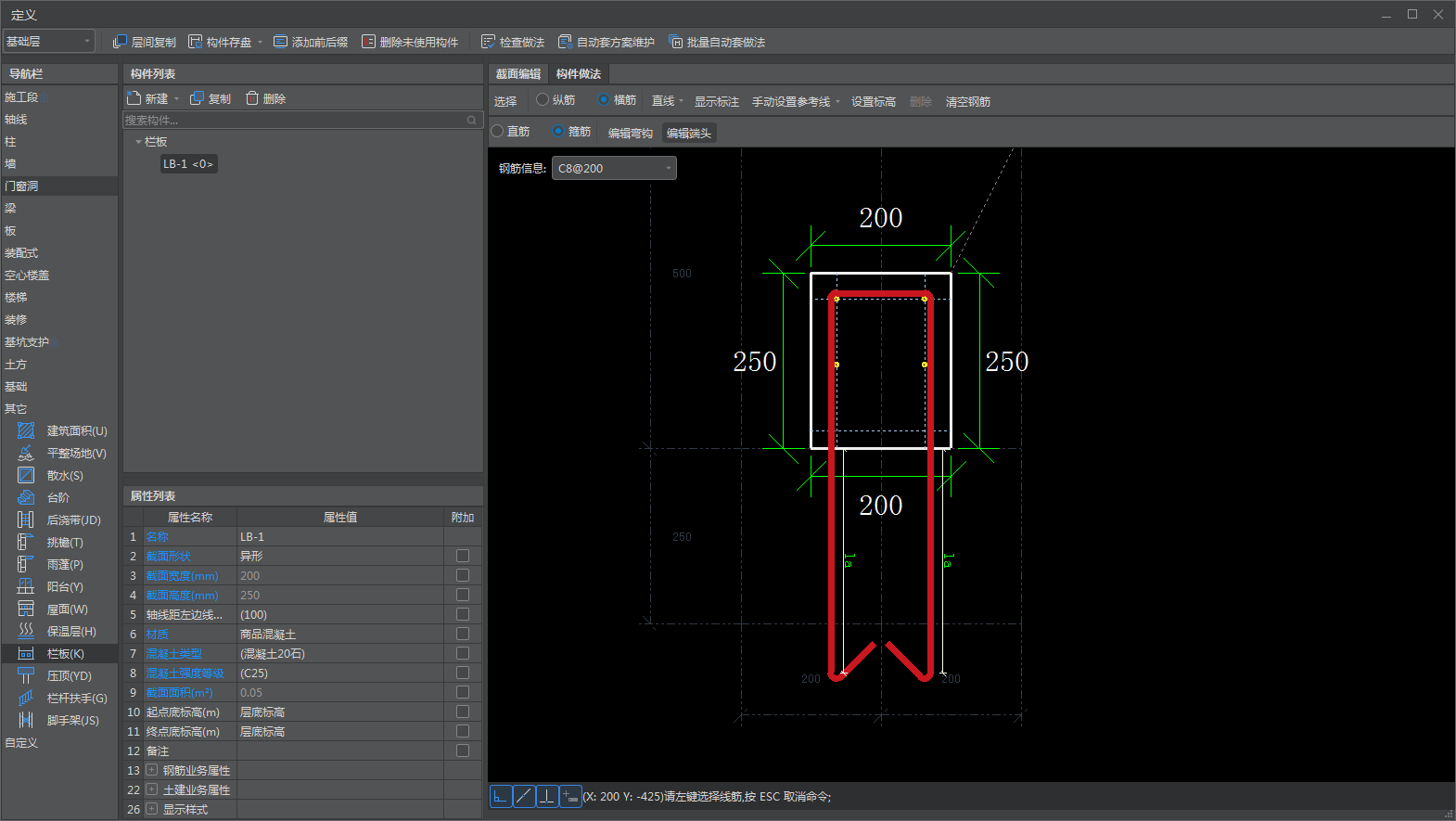
Task: Select the 箍筋 radio button
Action: (x=558, y=131)
